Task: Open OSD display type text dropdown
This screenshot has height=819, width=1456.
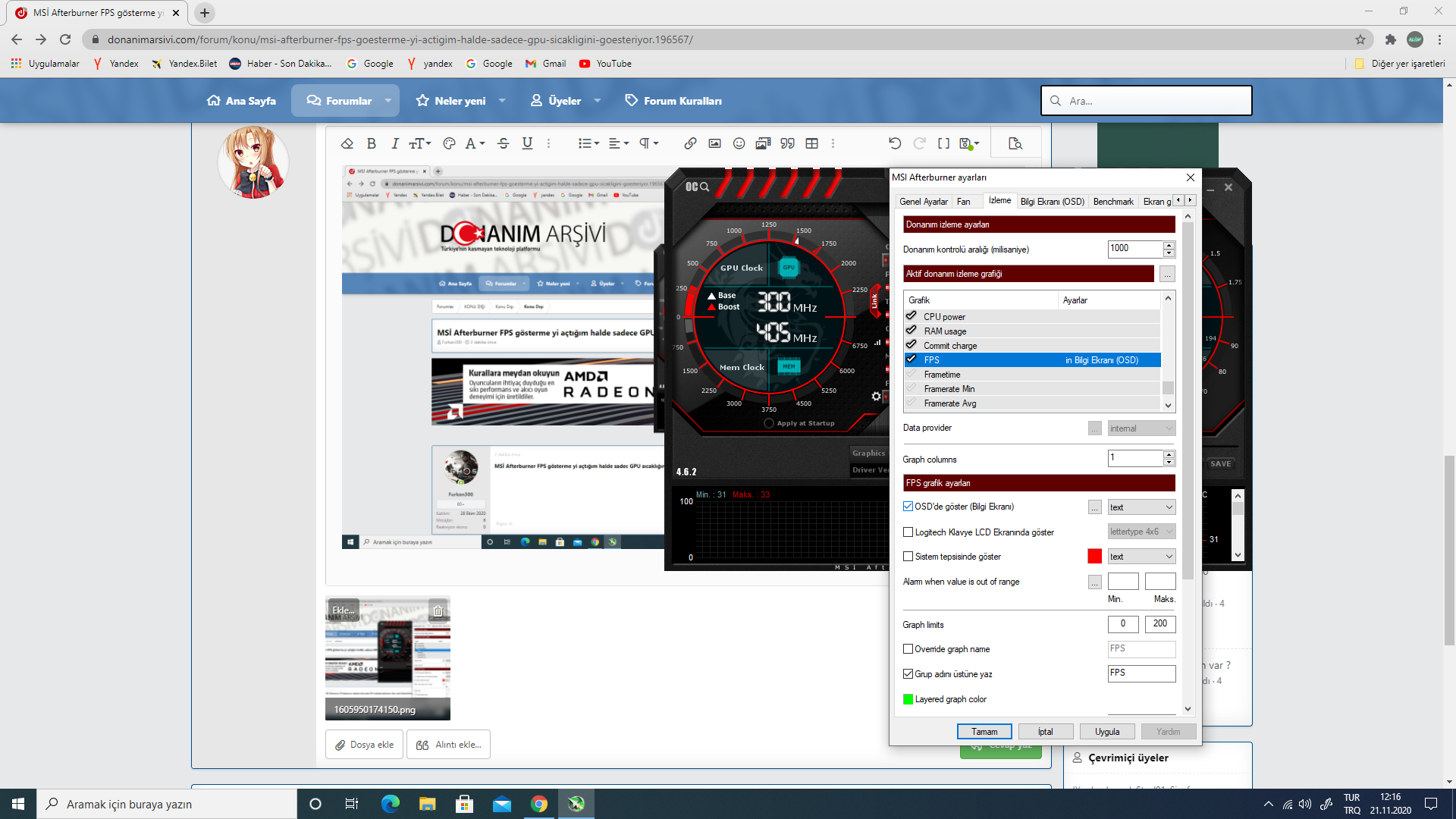Action: (1141, 507)
